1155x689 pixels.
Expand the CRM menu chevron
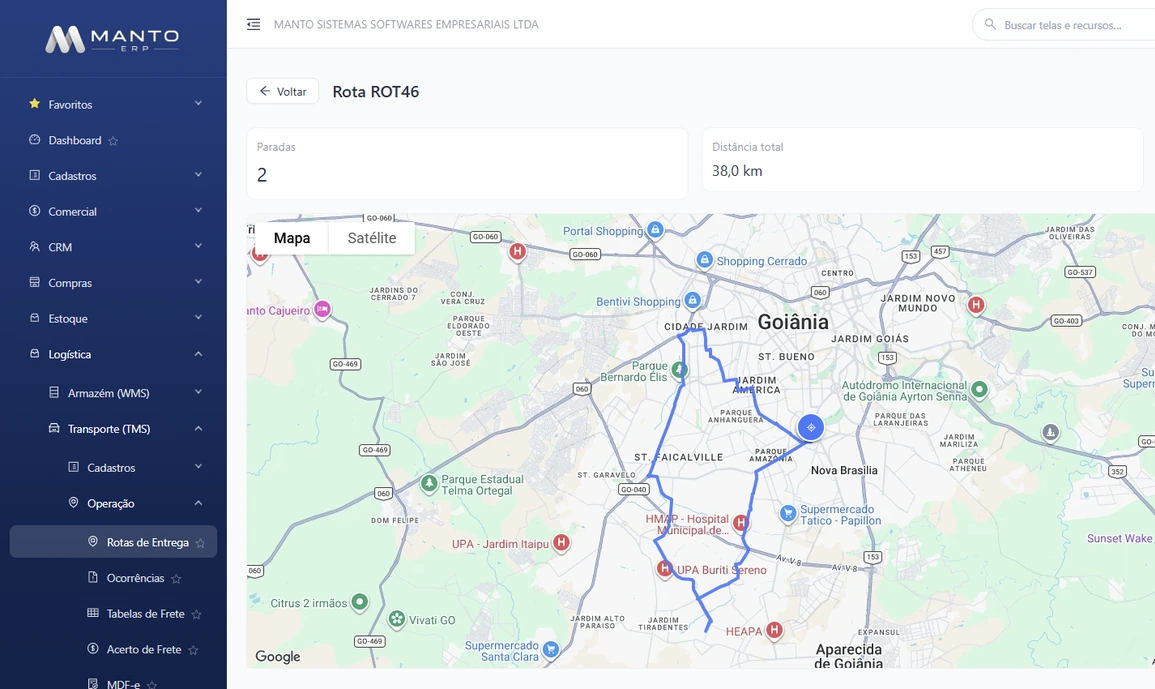pos(198,245)
